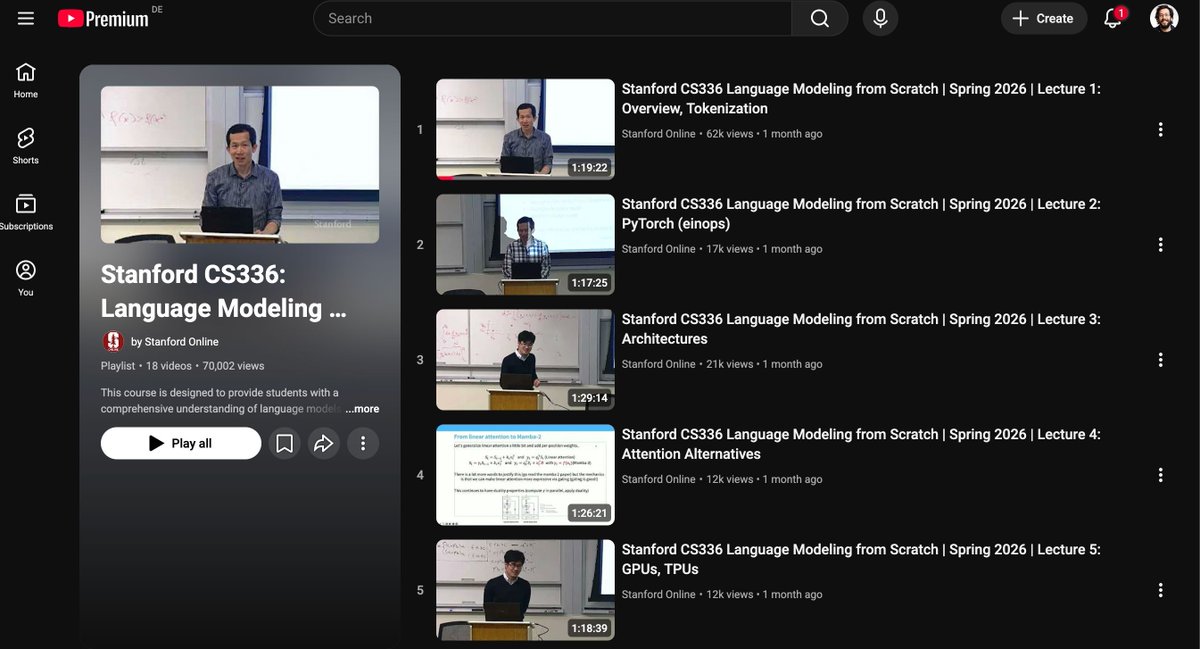Go to Home in sidebar
The width and height of the screenshot is (1200, 649).
tap(26, 81)
